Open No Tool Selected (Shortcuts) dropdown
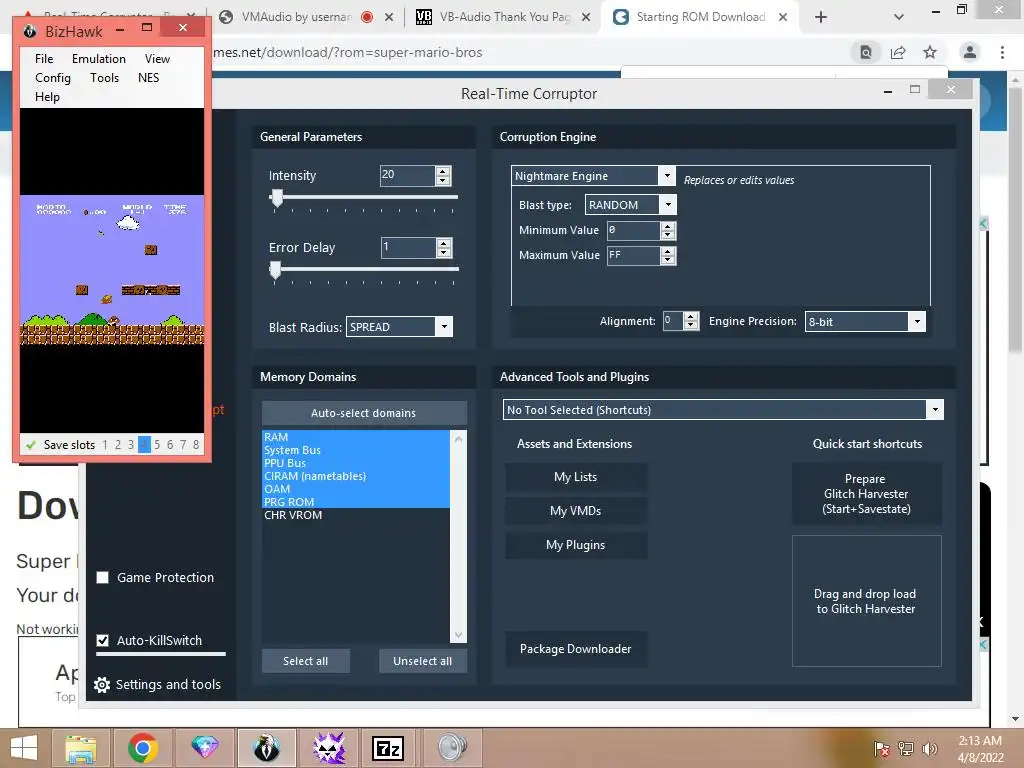1024x768 pixels. click(935, 409)
